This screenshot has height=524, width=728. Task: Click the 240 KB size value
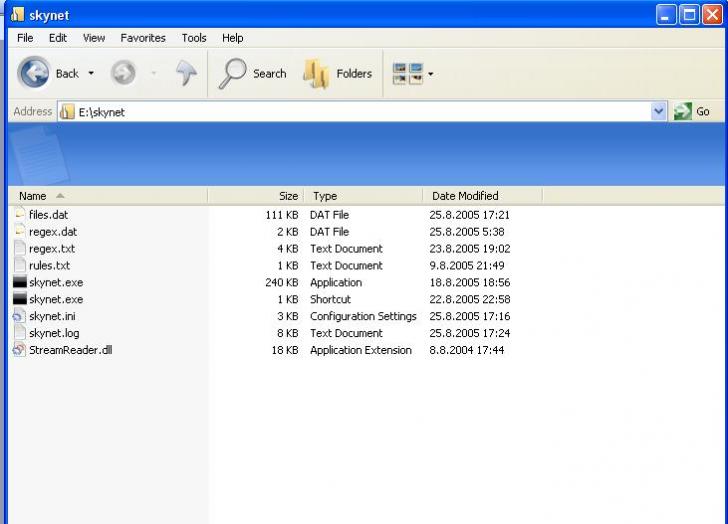[282, 282]
